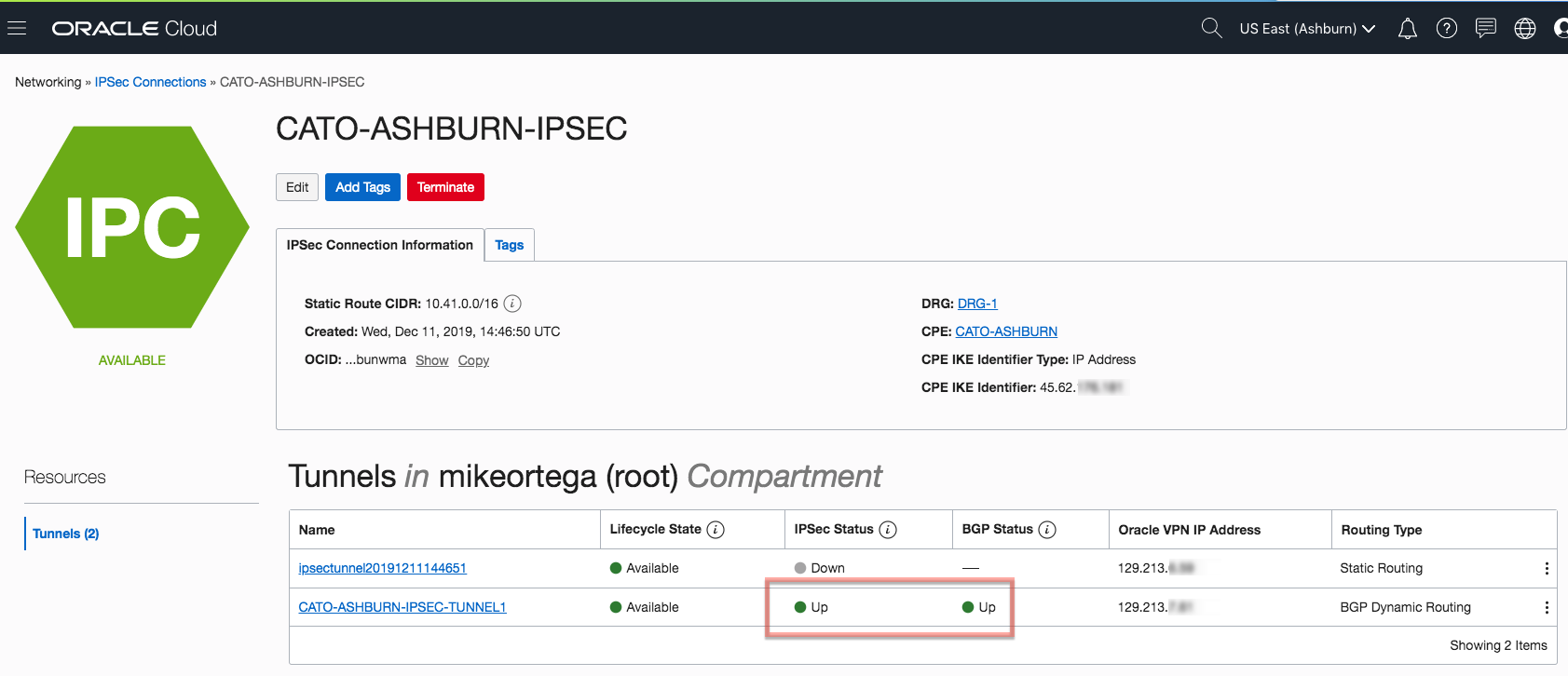Expand the US East (Ashburn) region dropdown
1568x676 pixels.
1306,29
